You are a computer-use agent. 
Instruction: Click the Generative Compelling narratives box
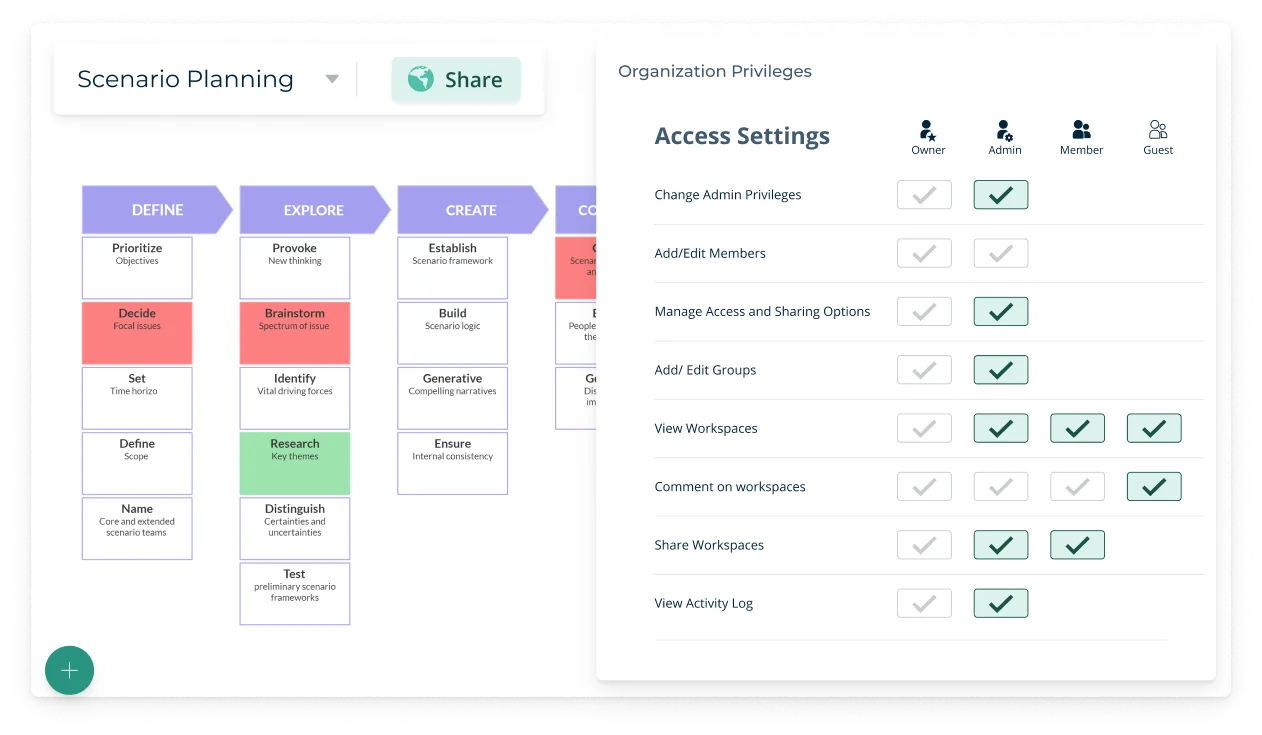(x=452, y=398)
